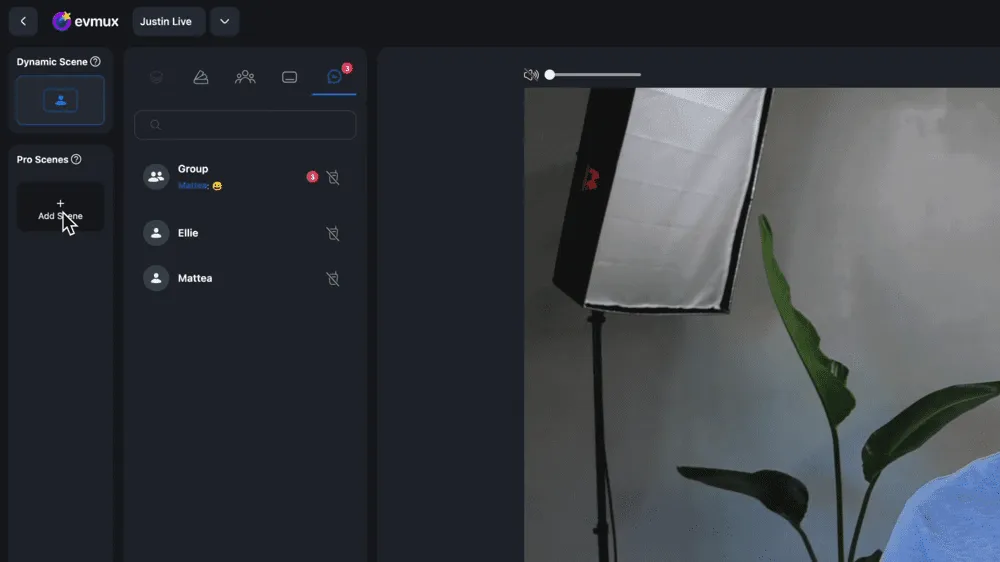Viewport: 1000px width, 562px height.
Task: Open the dimmed layers tab
Action: pos(156,77)
